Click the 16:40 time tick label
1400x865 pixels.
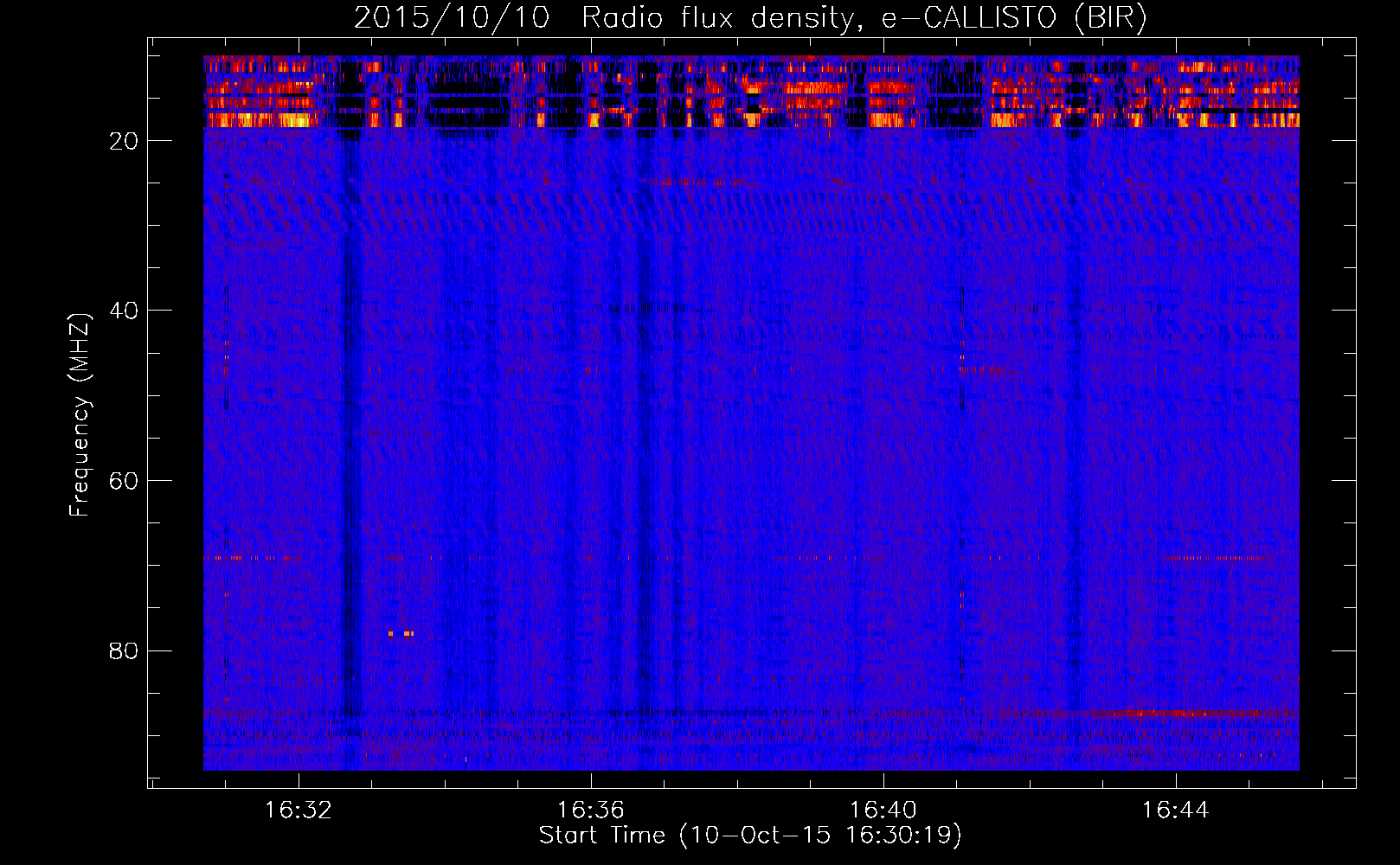tap(883, 811)
